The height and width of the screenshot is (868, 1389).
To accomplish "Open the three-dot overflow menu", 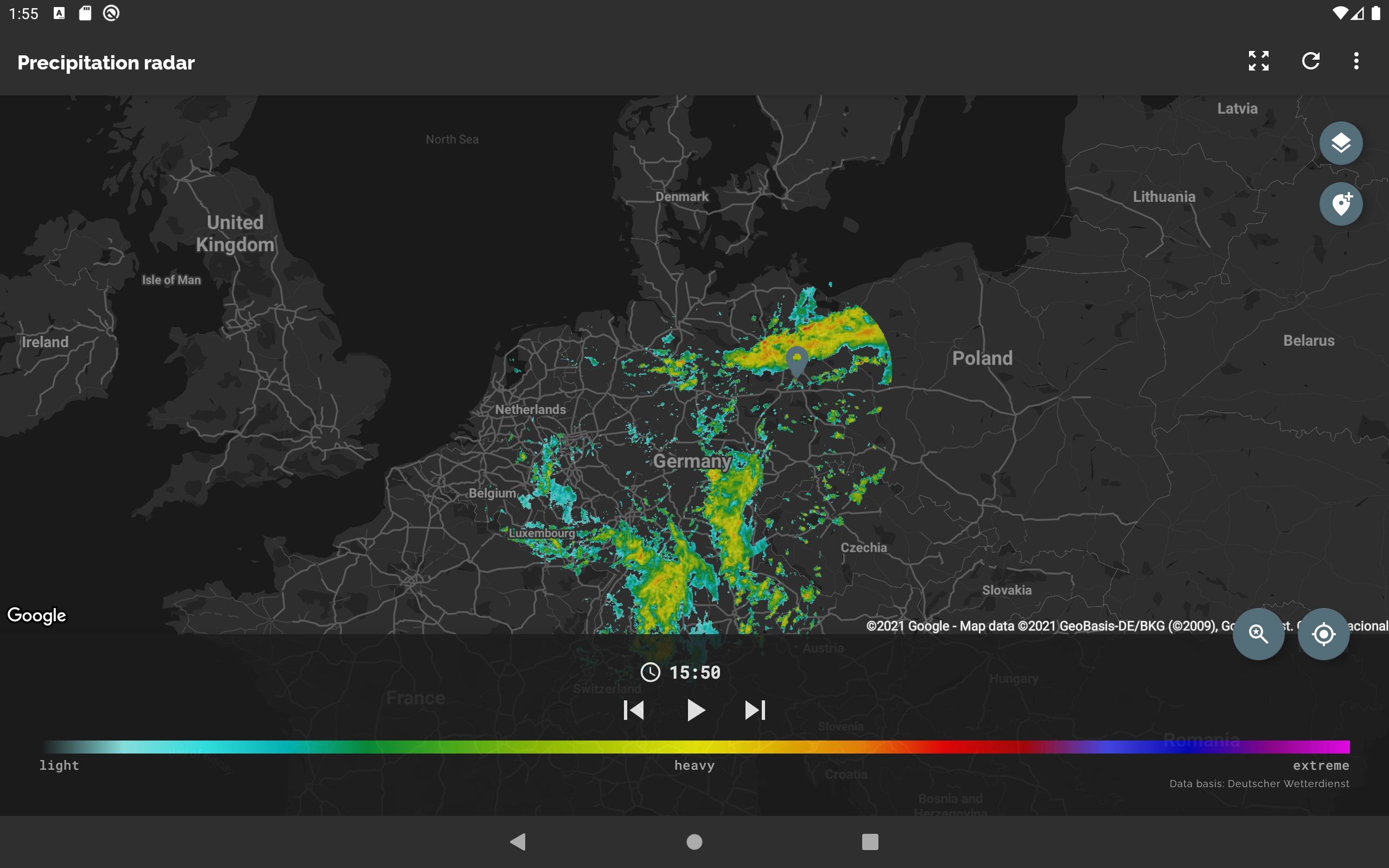I will click(1356, 61).
